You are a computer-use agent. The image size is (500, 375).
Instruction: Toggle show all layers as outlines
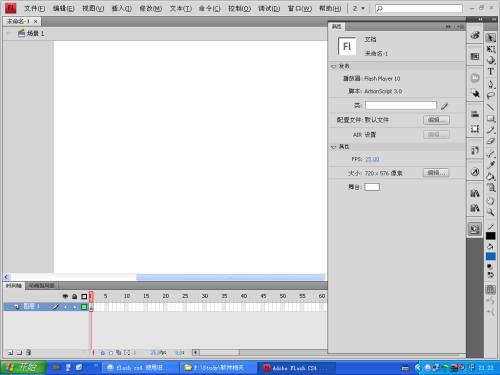84,296
